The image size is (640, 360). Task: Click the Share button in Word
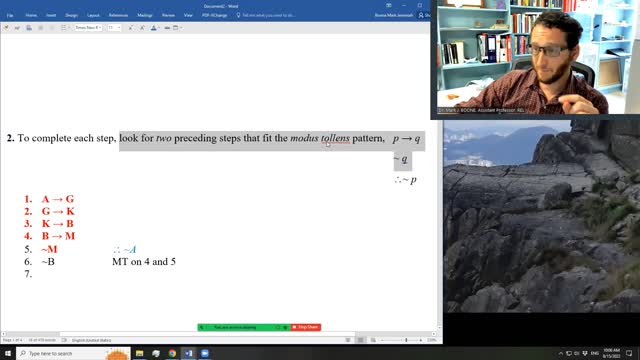(424, 15)
